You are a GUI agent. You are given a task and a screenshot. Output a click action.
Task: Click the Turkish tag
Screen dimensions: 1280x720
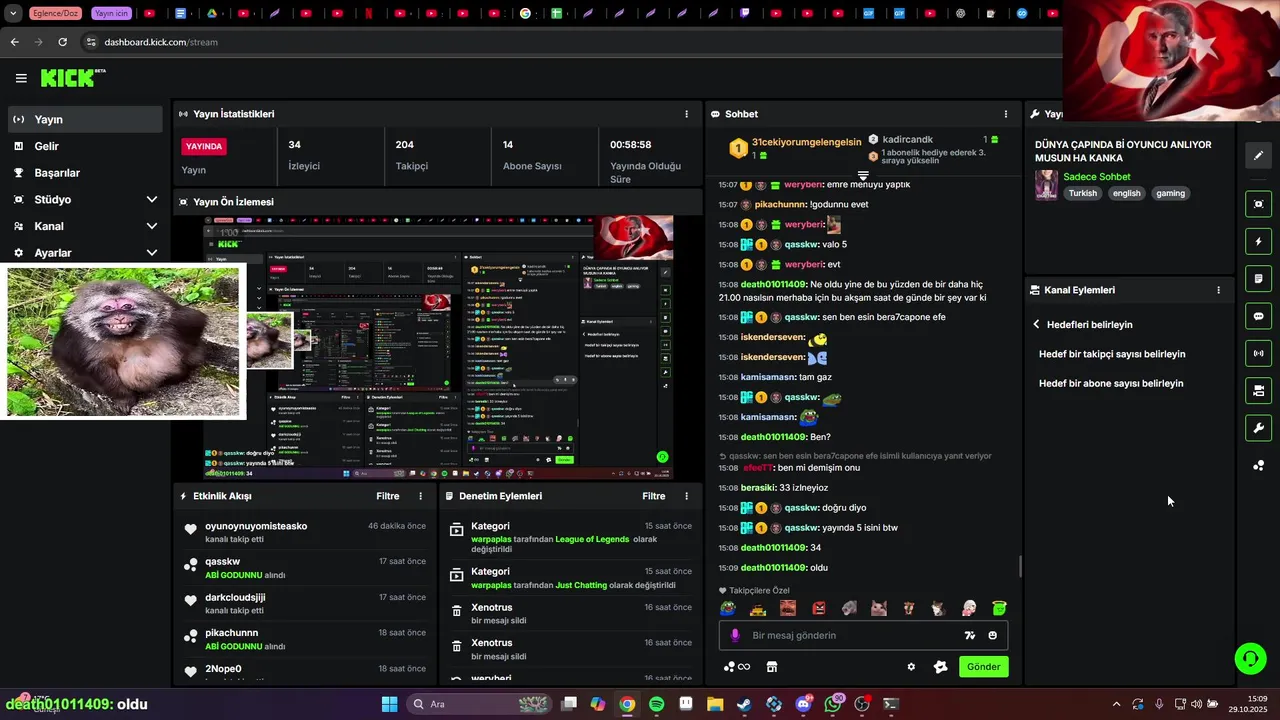1082,194
